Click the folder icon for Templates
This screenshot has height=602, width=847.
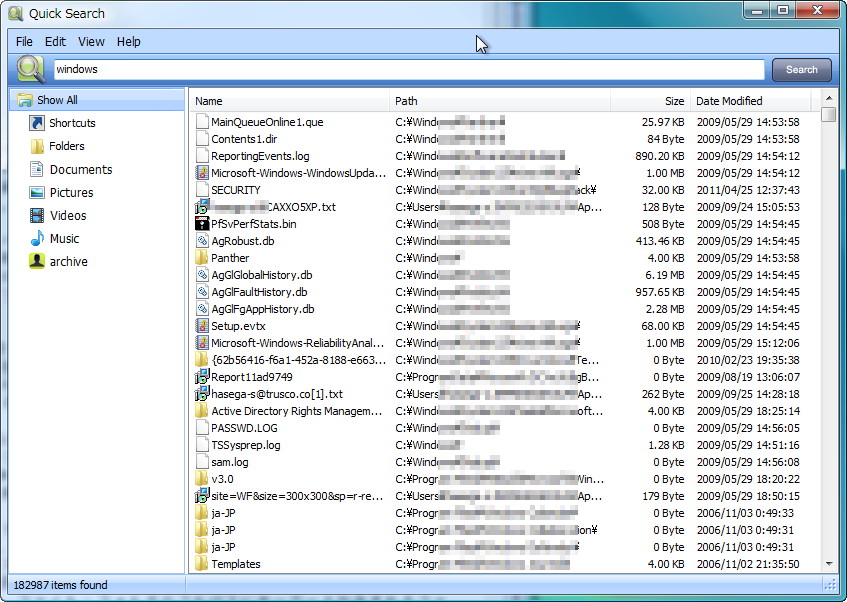point(201,564)
